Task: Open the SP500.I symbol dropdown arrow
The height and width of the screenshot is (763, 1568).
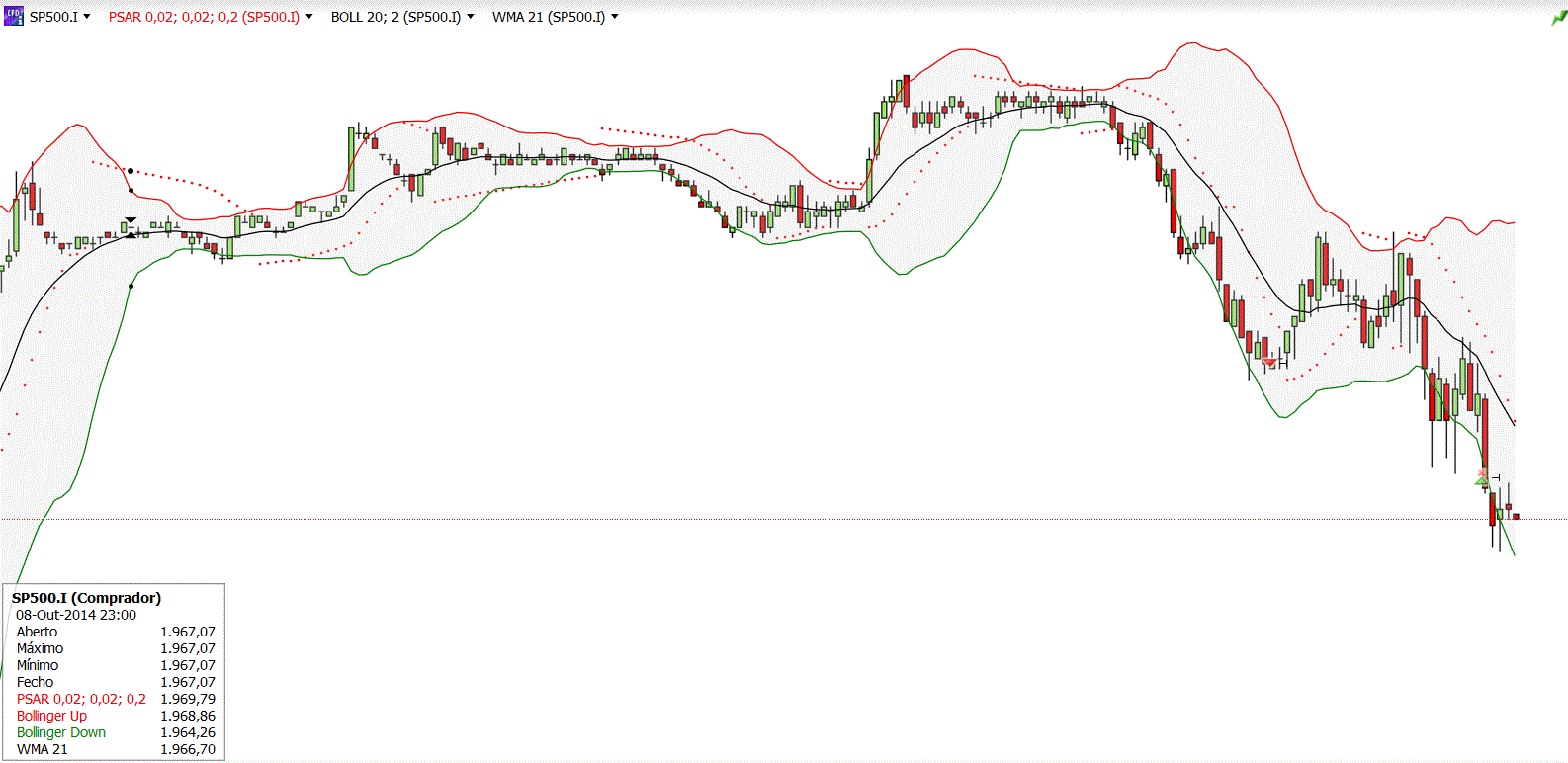Action: (87, 17)
